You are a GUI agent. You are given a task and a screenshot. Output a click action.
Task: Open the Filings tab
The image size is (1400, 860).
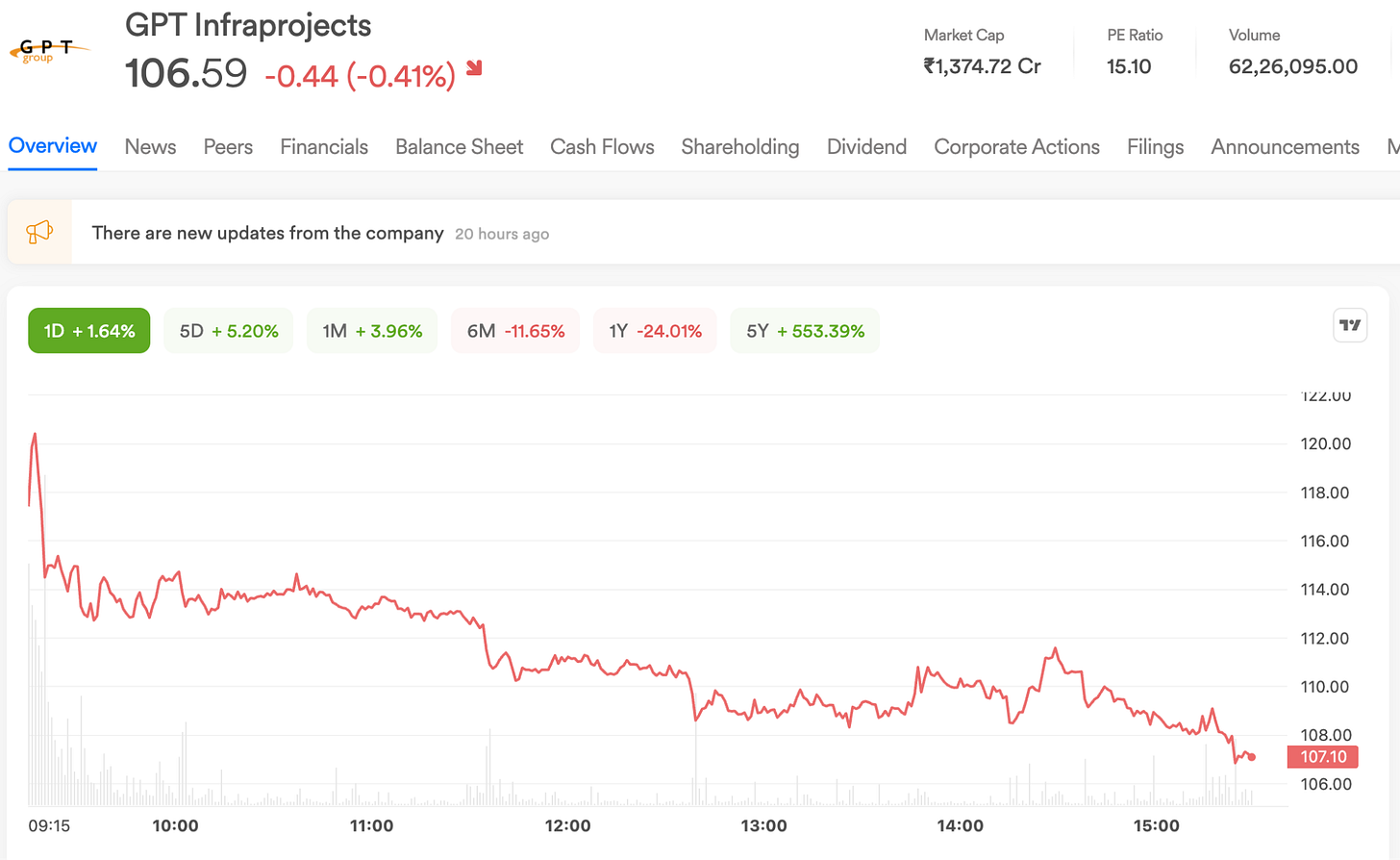point(1155,147)
